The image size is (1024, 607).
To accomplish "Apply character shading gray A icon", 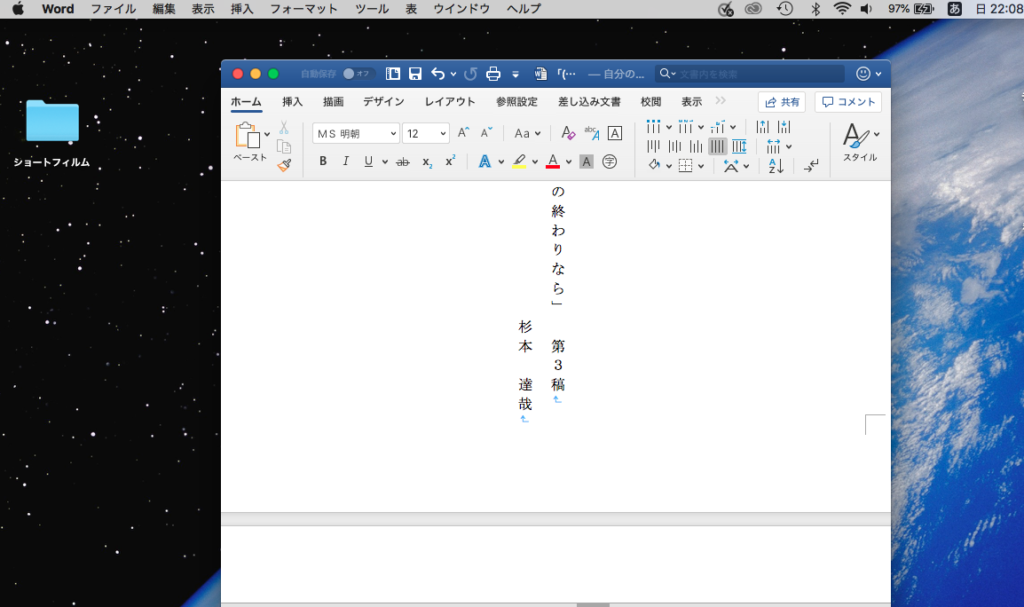I will 586,161.
